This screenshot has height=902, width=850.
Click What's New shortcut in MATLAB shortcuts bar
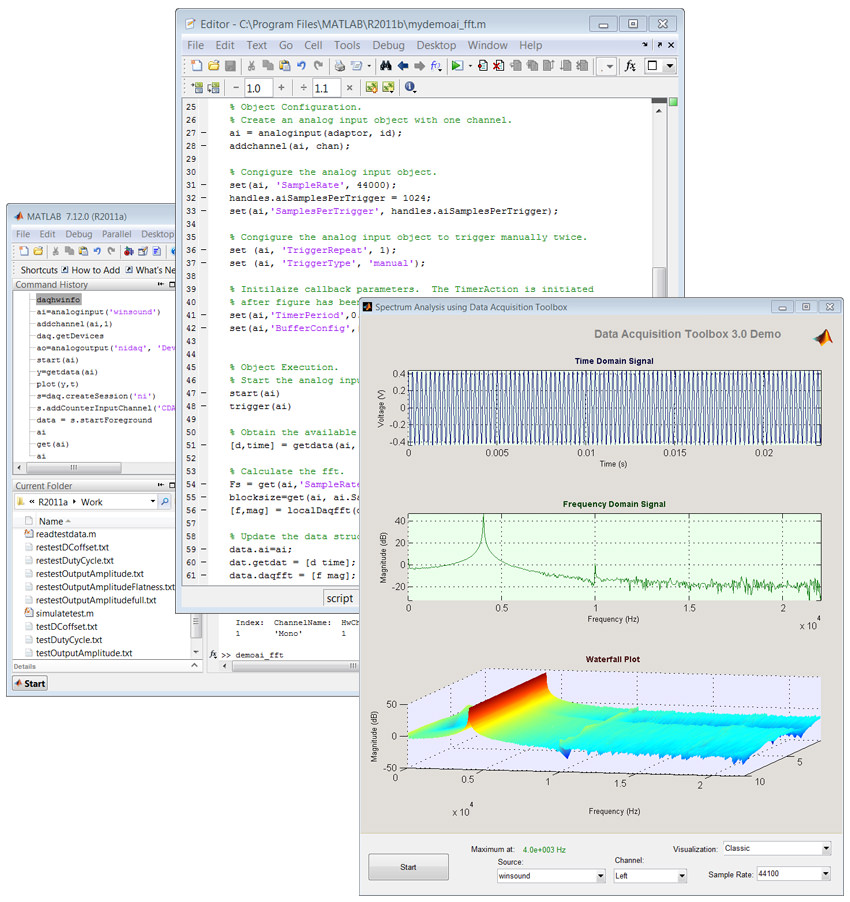[x=150, y=270]
